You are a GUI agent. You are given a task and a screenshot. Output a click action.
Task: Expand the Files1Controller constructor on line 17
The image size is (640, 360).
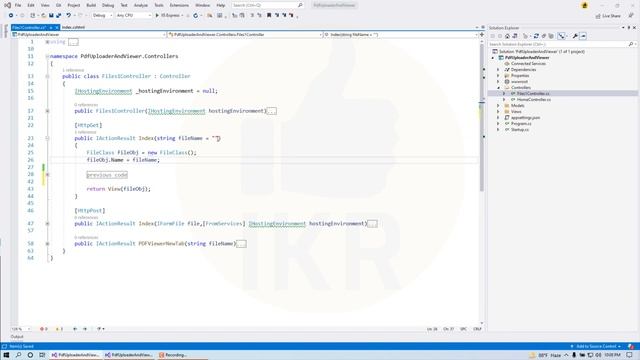[x=47, y=111]
